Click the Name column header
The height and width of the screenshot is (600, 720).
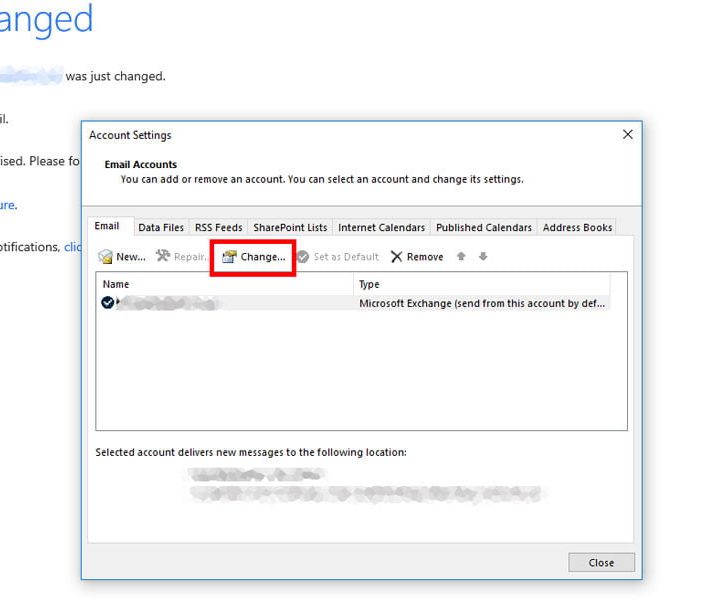click(225, 284)
